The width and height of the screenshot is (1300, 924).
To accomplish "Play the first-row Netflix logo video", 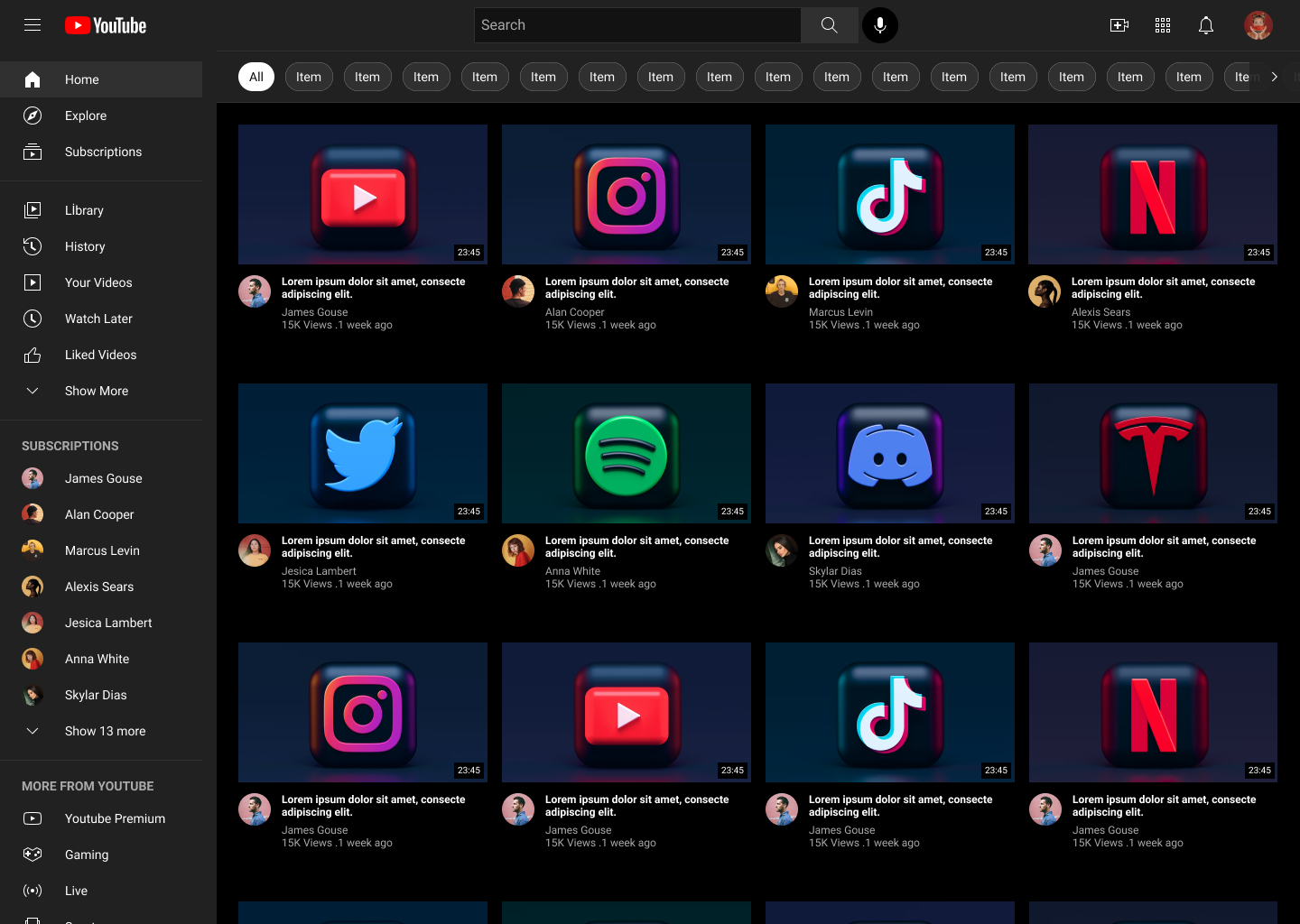I will point(1153,194).
